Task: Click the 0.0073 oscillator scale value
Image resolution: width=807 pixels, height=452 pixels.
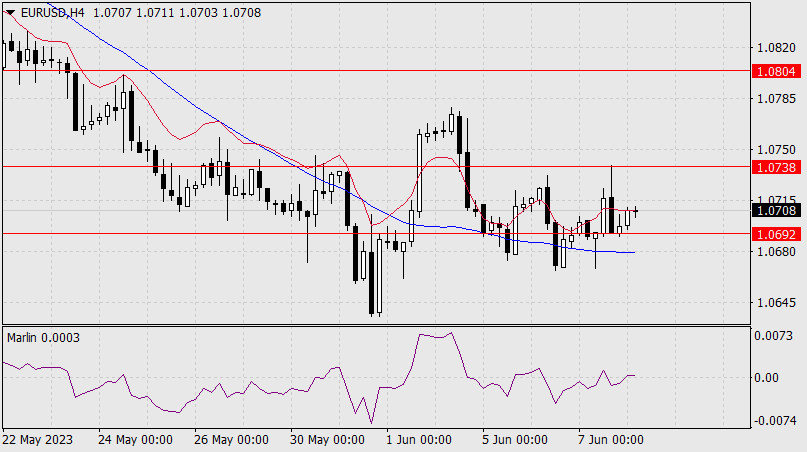Action: [776, 335]
